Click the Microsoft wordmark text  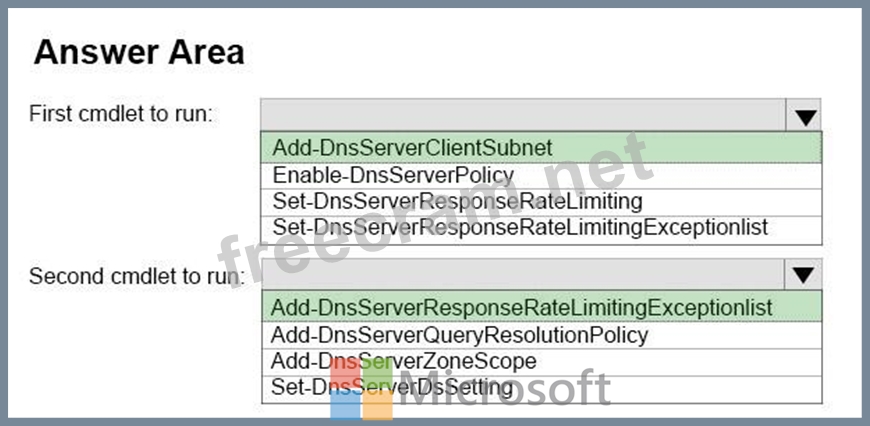[x=505, y=390]
